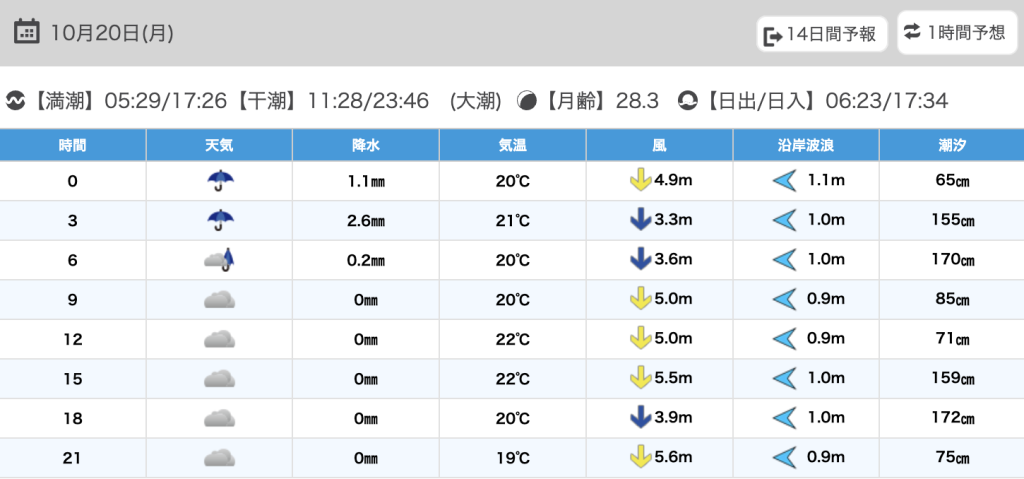1024x479 pixels.
Task: Click the sunrise icon beside 日出/日入
Action: [x=688, y=101]
